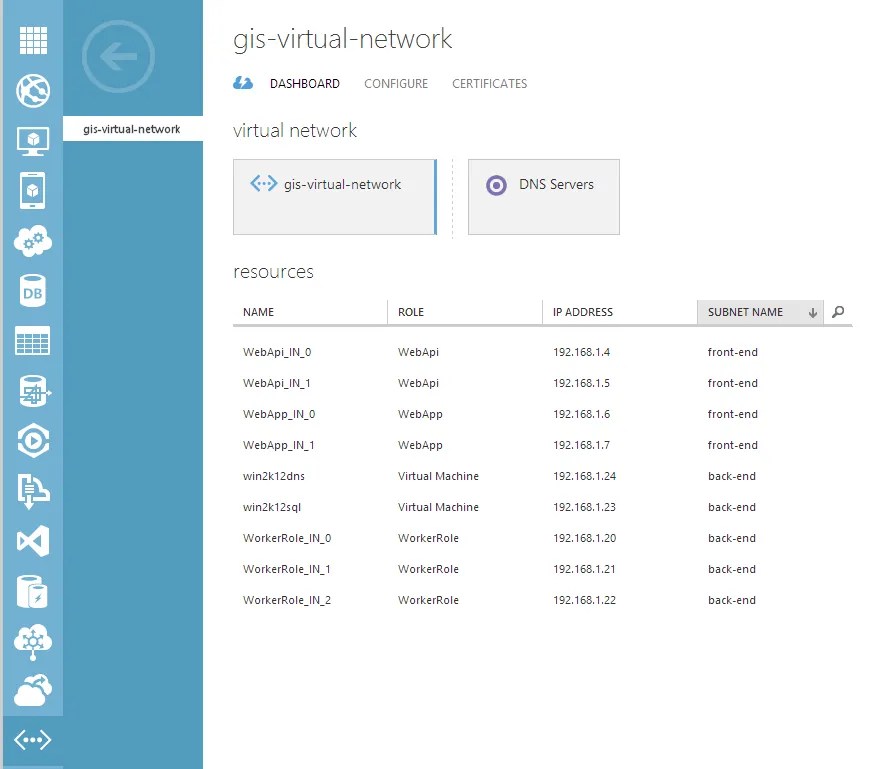Click IP address 192.168.1.20
The height and width of the screenshot is (769, 875).
[x=584, y=538]
